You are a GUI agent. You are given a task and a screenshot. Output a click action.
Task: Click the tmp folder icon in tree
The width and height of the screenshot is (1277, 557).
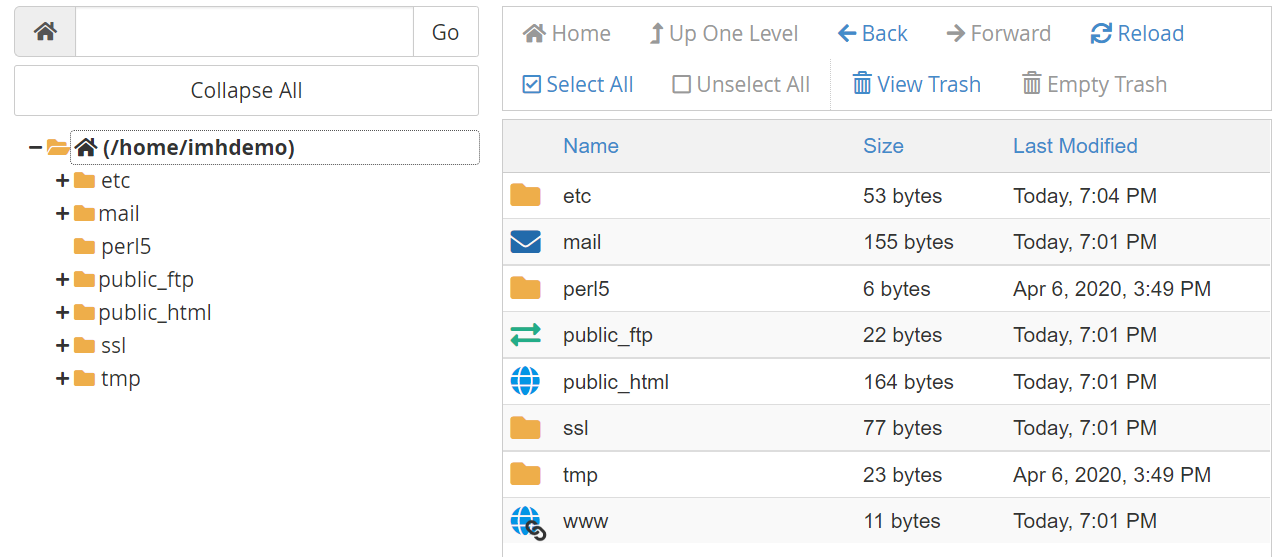point(84,379)
